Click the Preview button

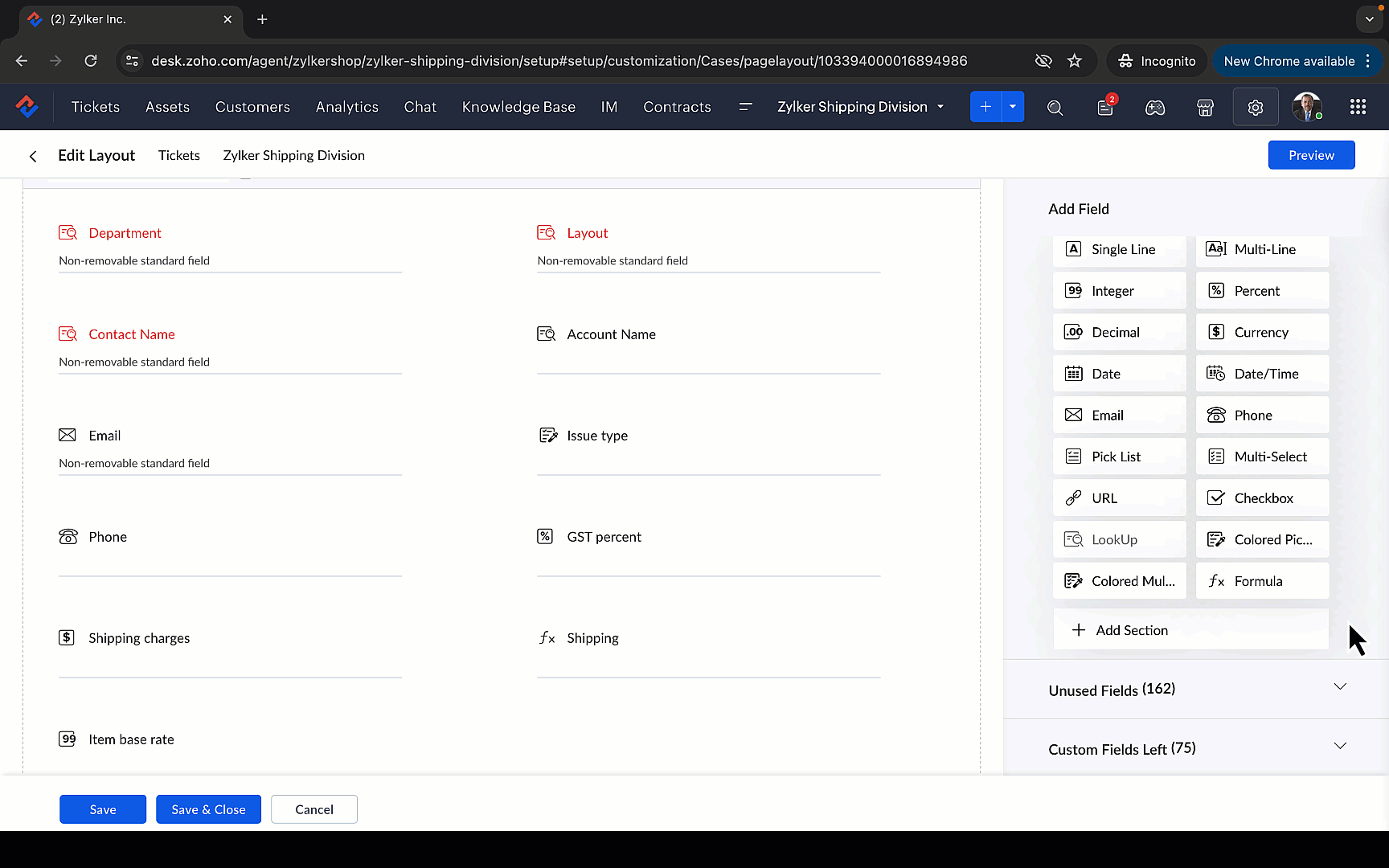1311,155
